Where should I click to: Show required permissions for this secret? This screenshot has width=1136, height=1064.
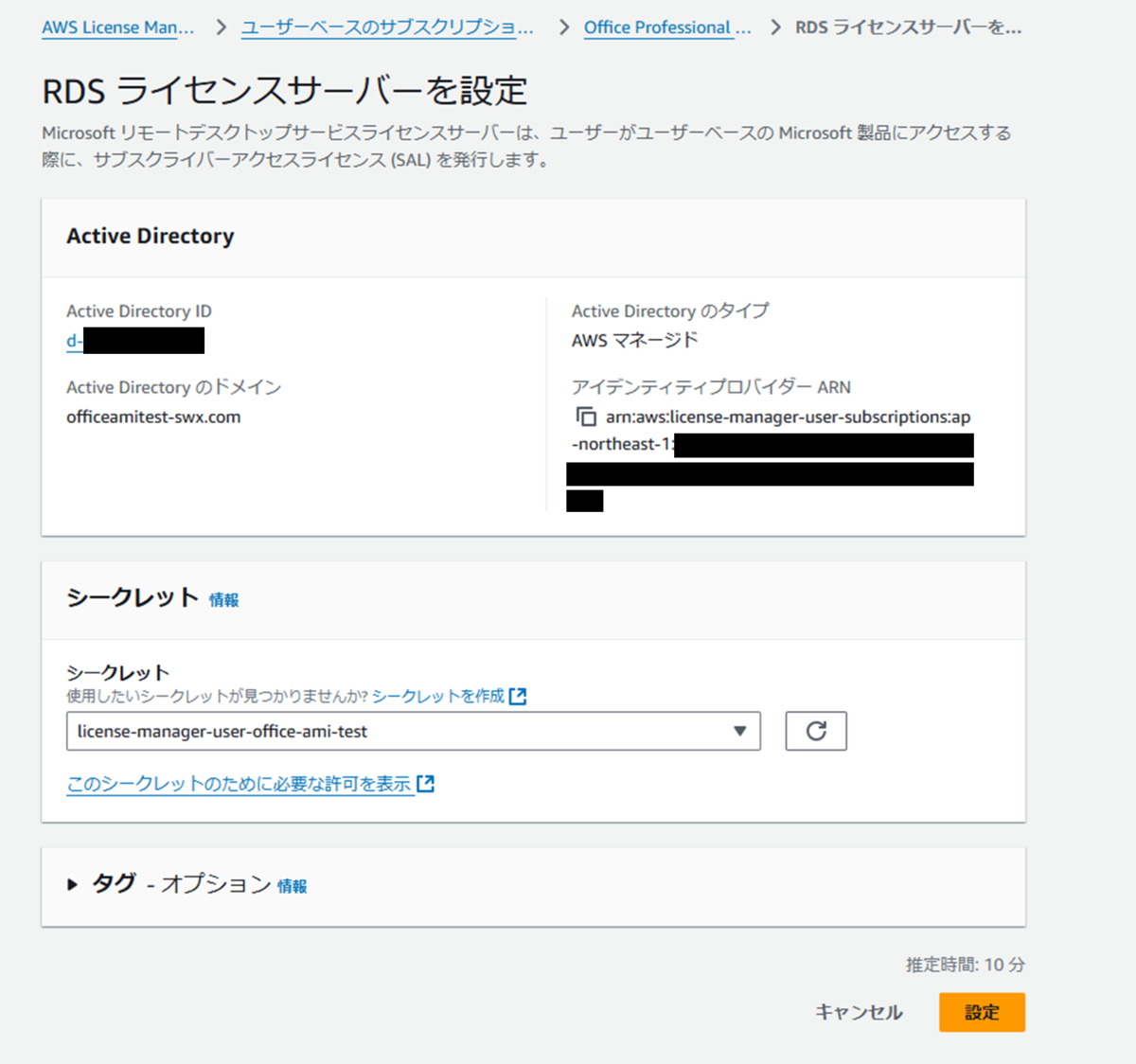240,784
